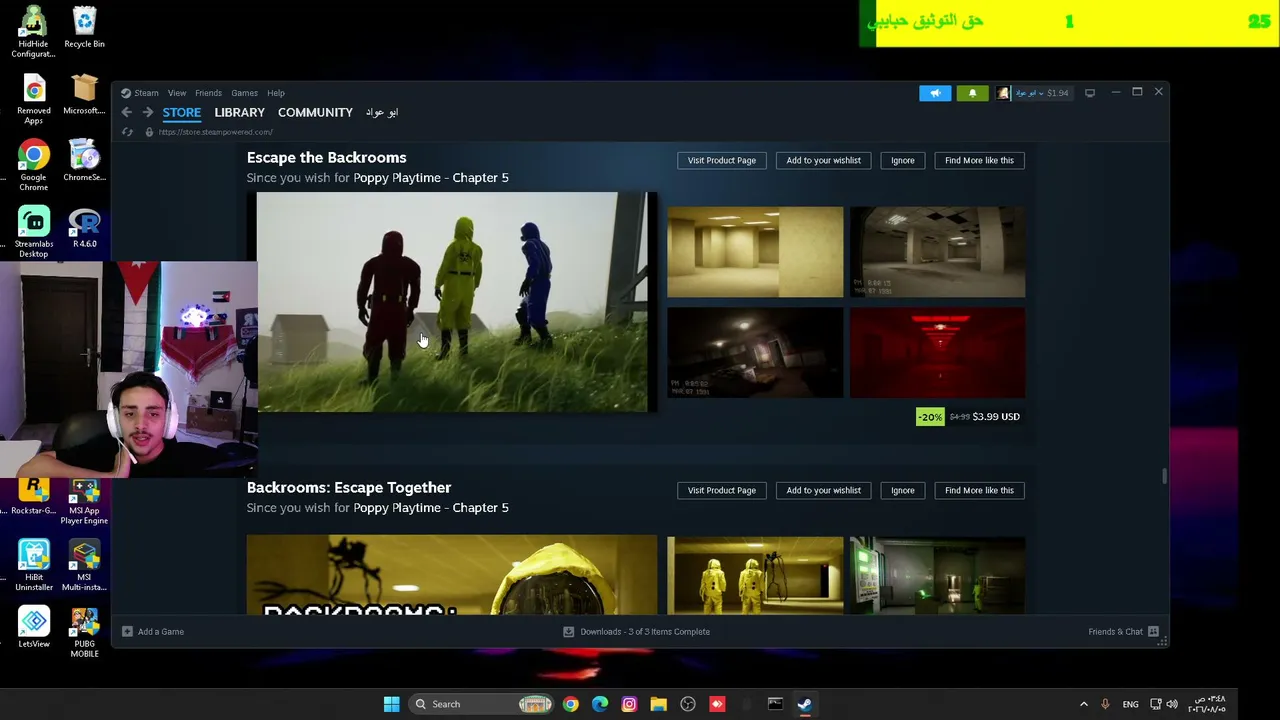Open the View menu
The width and height of the screenshot is (1280, 720).
point(177,93)
